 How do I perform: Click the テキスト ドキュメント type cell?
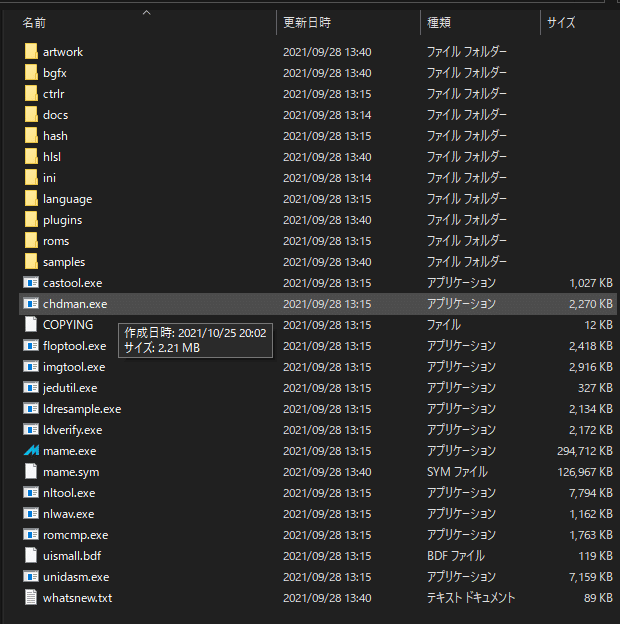(x=471, y=598)
